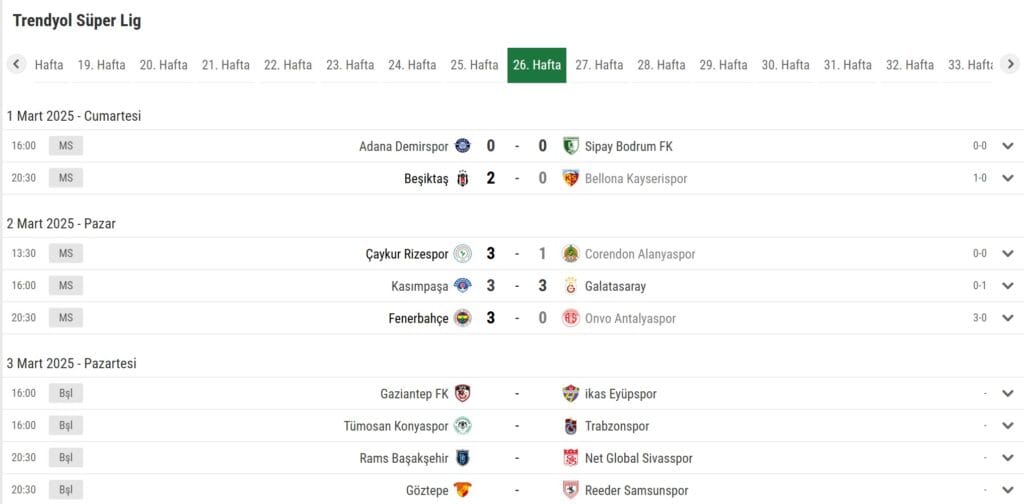1024x504 pixels.
Task: Show later weeks with the right arrow
Action: (x=1010, y=64)
